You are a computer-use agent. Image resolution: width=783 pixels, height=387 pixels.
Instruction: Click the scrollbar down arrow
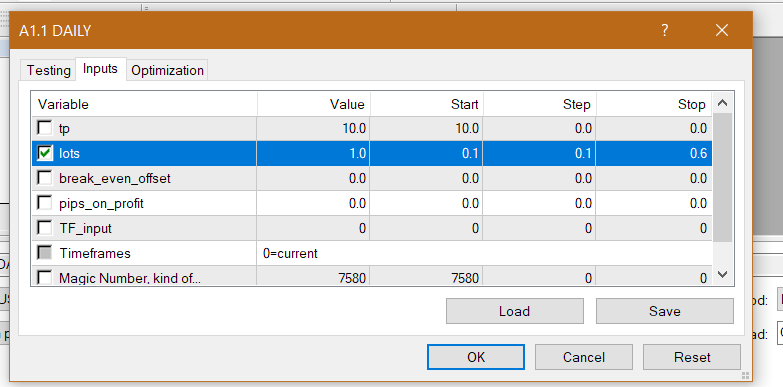point(722,274)
